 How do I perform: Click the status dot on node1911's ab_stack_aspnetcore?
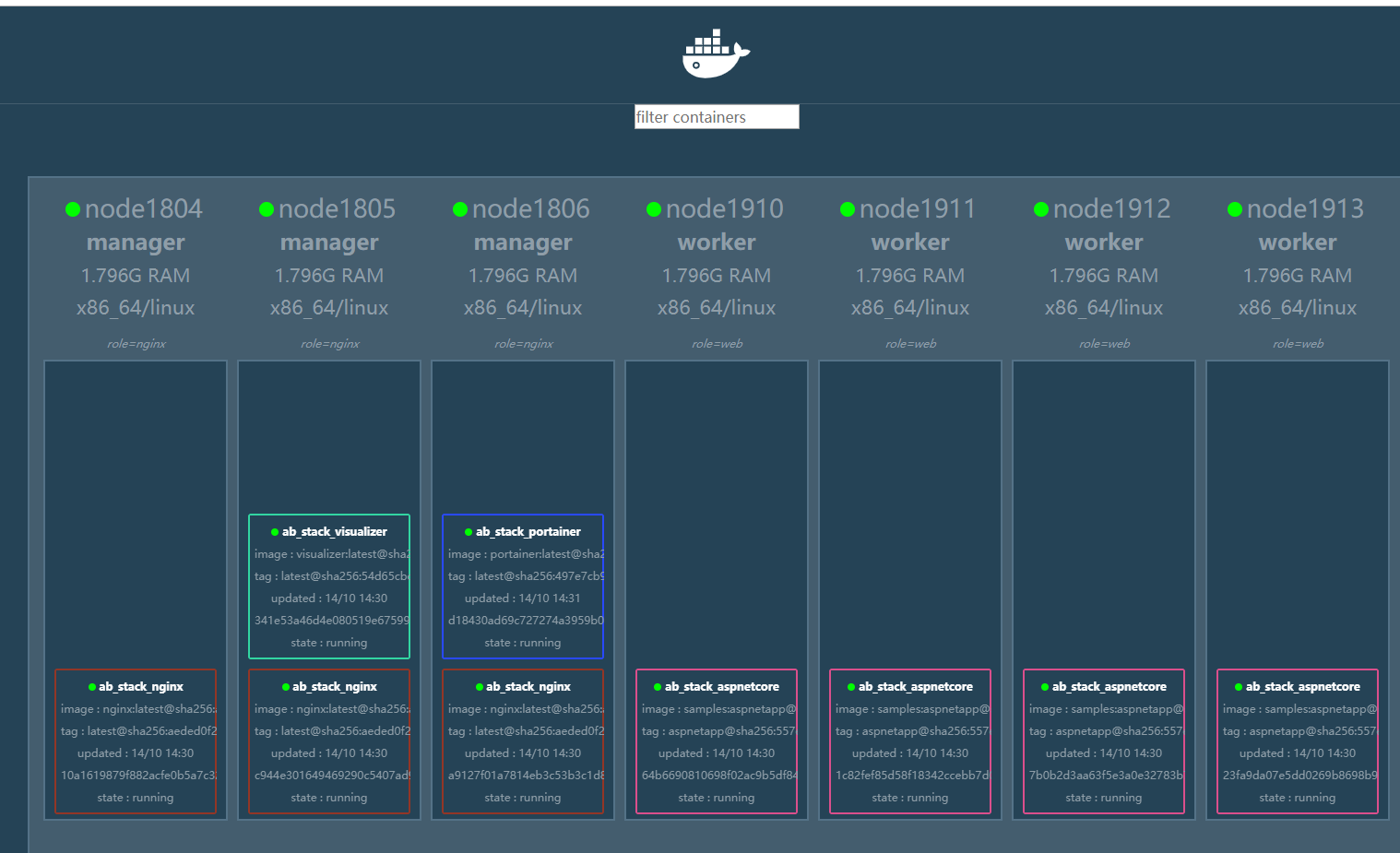[x=851, y=687]
